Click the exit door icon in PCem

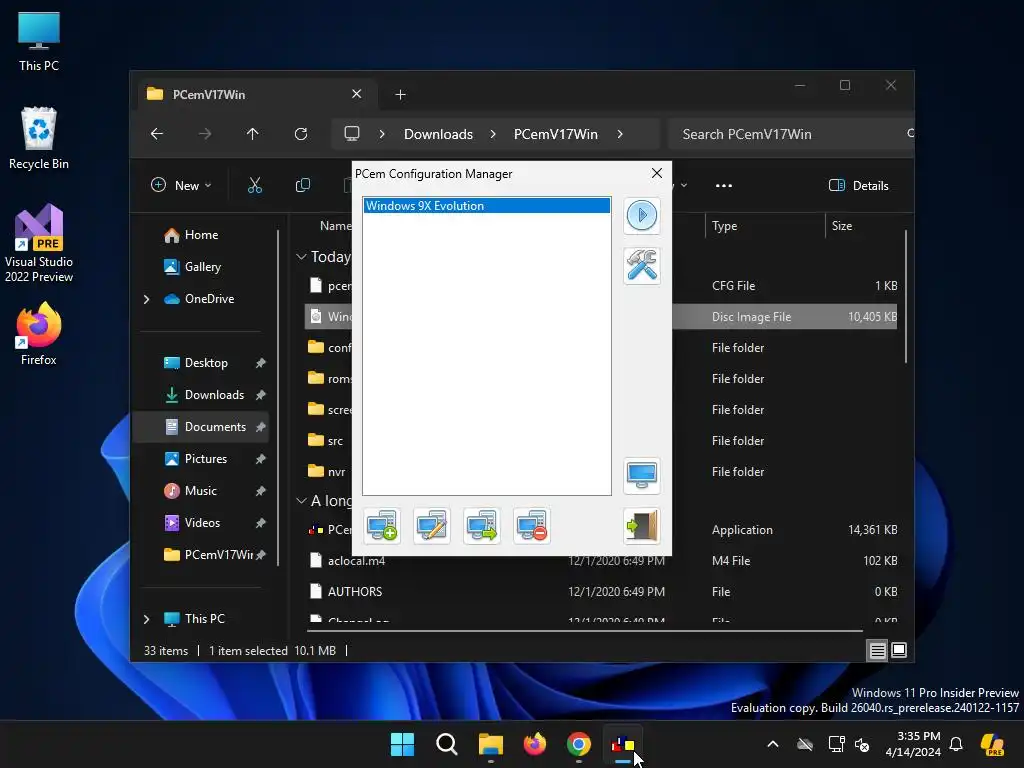point(641,526)
